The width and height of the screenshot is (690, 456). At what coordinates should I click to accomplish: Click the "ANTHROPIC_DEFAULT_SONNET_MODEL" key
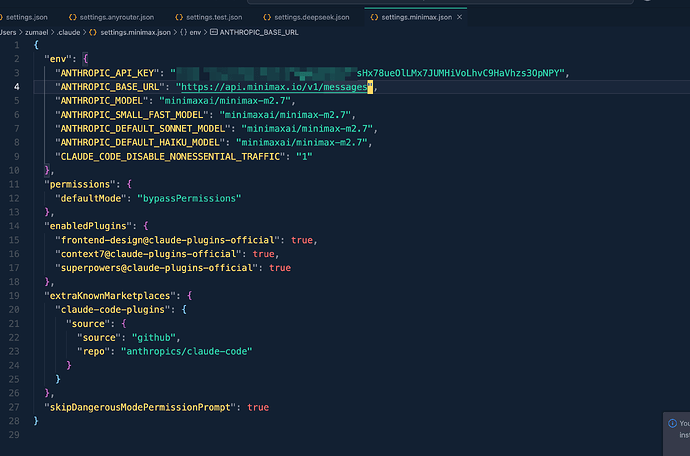point(143,129)
